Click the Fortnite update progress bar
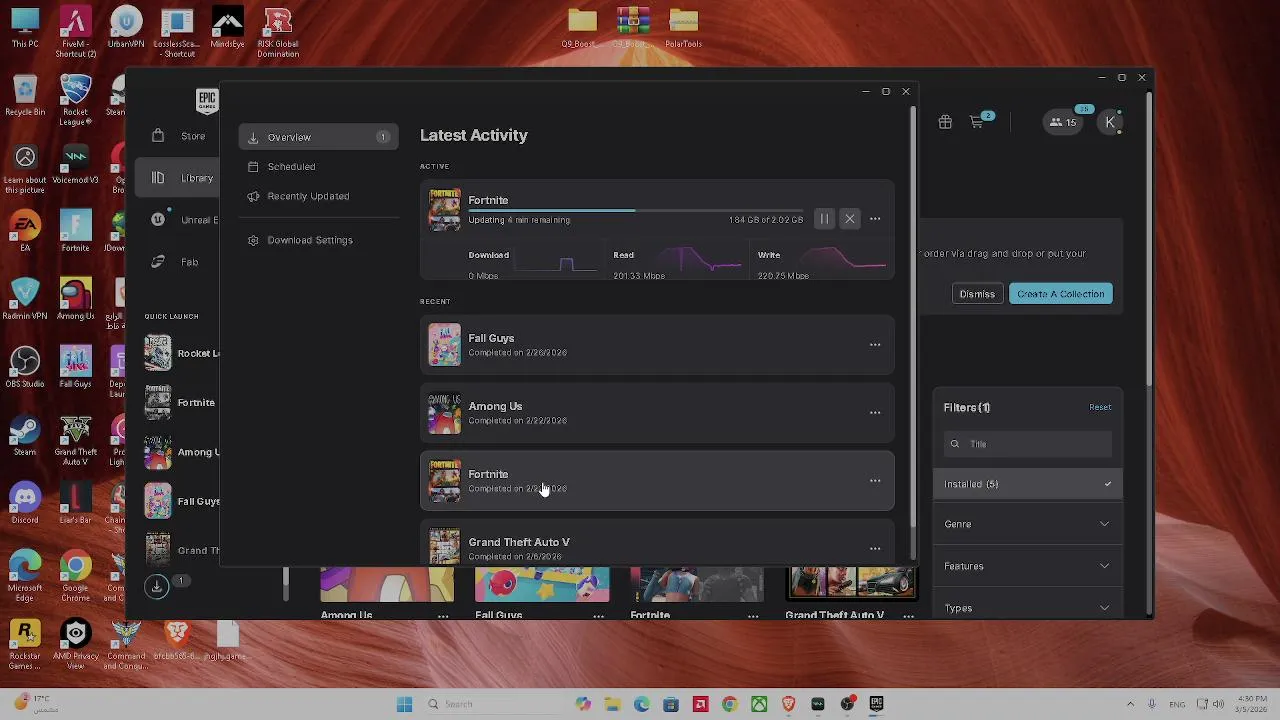This screenshot has height=720, width=1280. click(x=635, y=210)
